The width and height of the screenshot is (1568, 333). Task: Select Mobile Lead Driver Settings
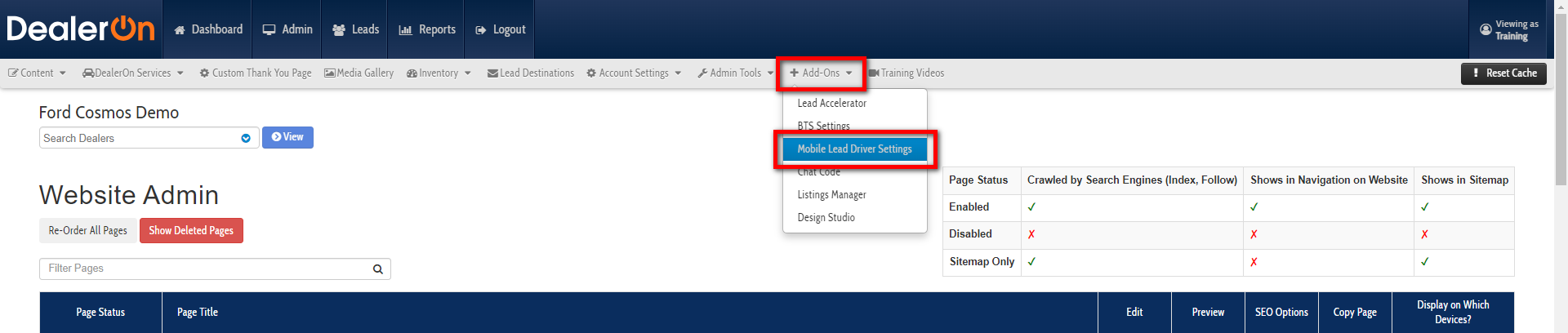(x=854, y=149)
